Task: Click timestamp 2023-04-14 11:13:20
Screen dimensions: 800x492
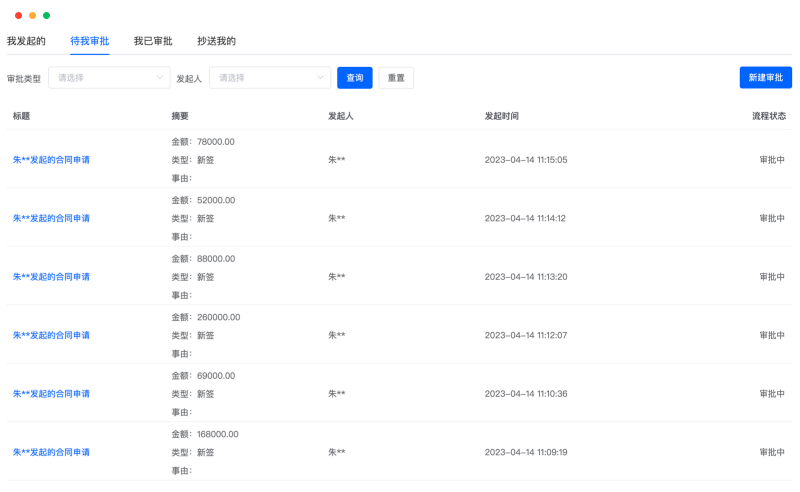Action: [x=526, y=277]
